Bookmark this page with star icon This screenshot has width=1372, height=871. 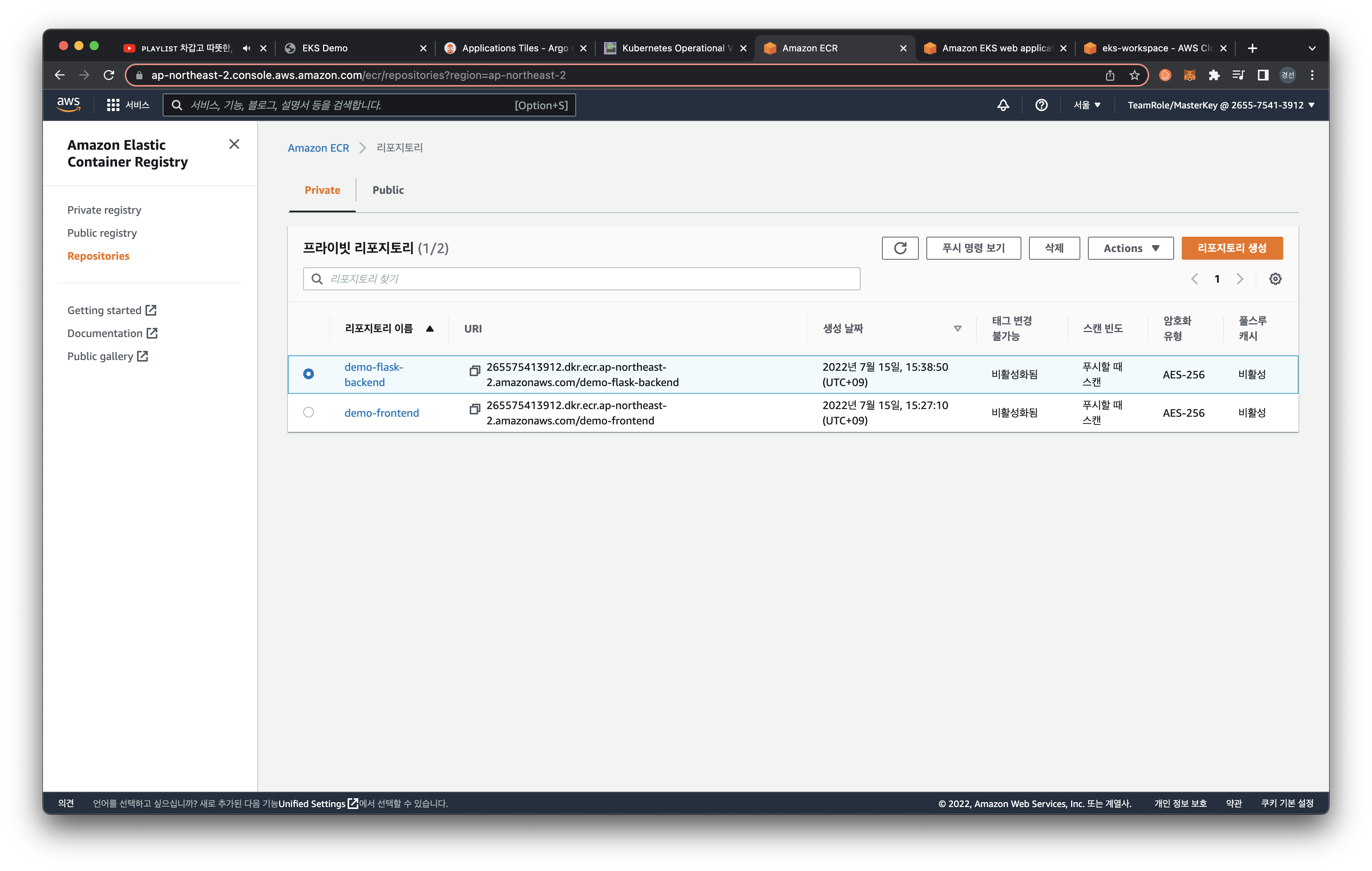tap(1134, 75)
